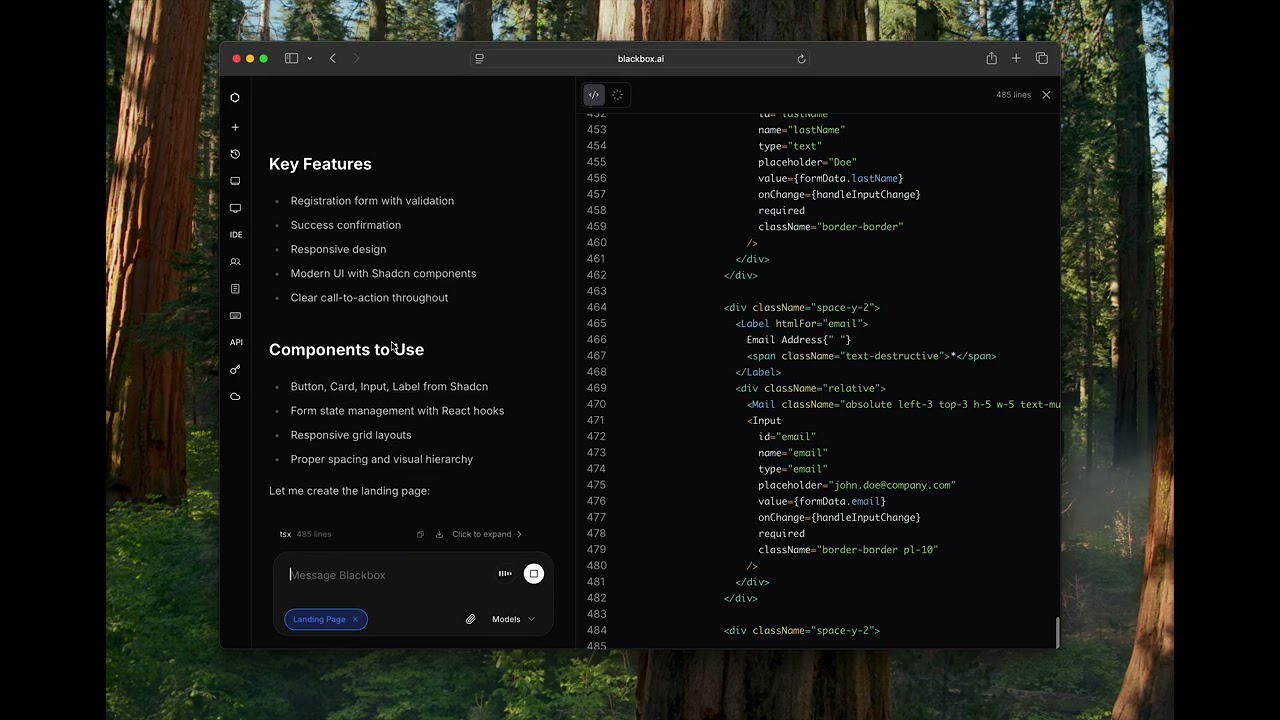Open the IDE sidebar item

tap(236, 235)
